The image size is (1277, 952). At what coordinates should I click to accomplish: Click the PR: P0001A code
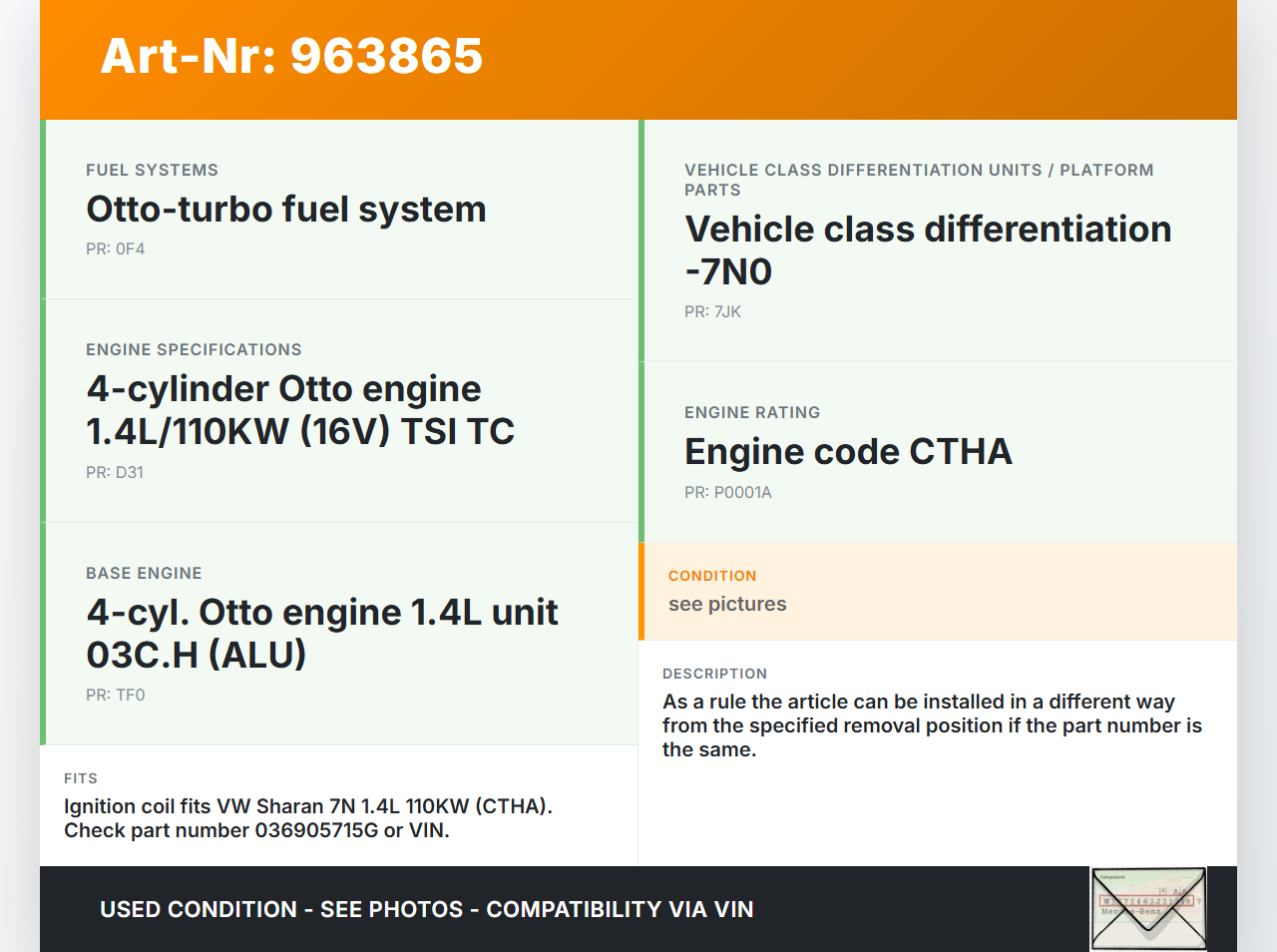(727, 493)
